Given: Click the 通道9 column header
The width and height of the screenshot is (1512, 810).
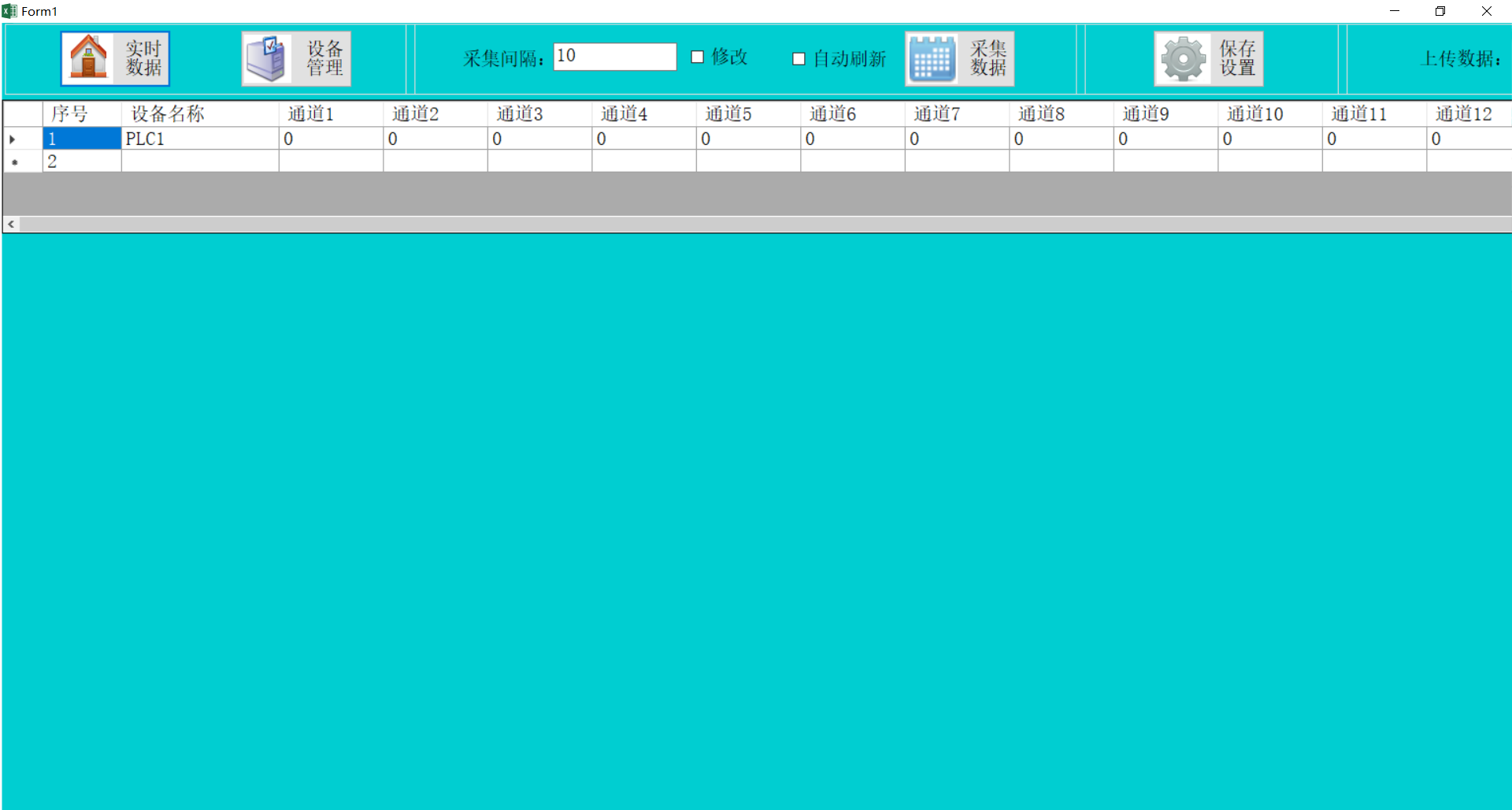Looking at the screenshot, I should (x=1165, y=114).
